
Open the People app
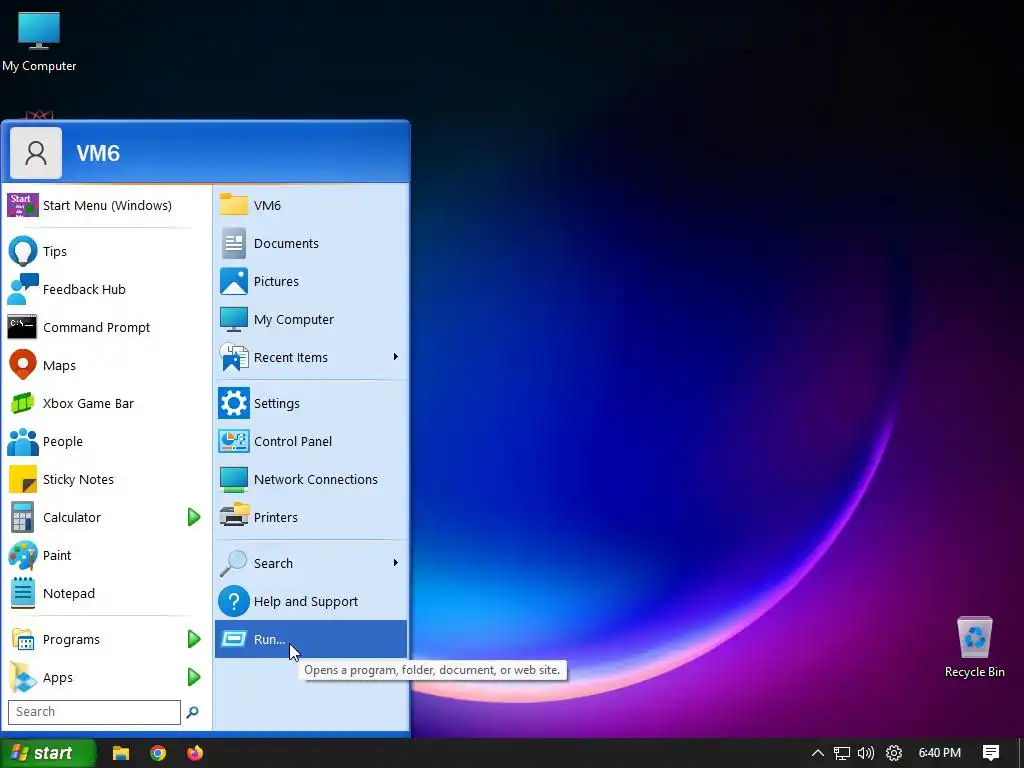[106, 441]
